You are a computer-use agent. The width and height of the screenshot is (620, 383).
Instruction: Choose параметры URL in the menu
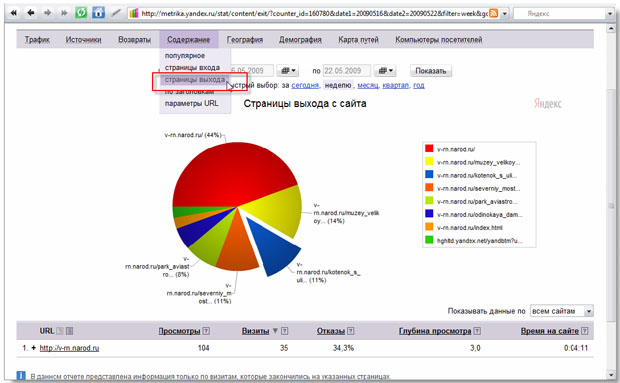191,104
